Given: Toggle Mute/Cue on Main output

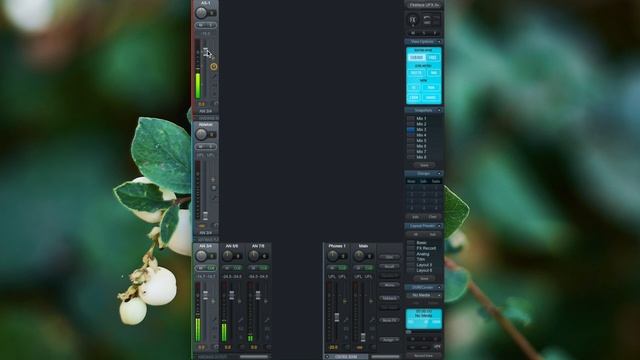Looking at the screenshot, I should tap(363, 268).
